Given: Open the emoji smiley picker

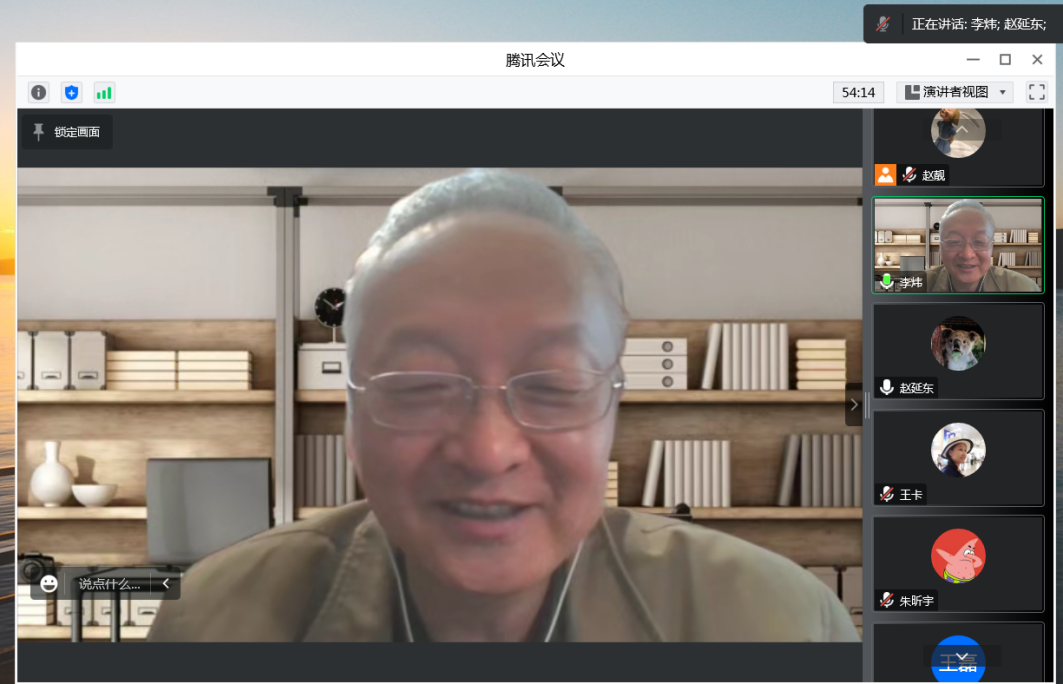Looking at the screenshot, I should tap(49, 583).
